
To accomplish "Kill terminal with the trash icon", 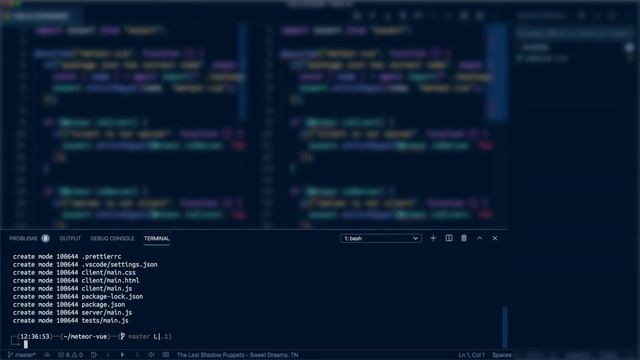I will click(464, 238).
